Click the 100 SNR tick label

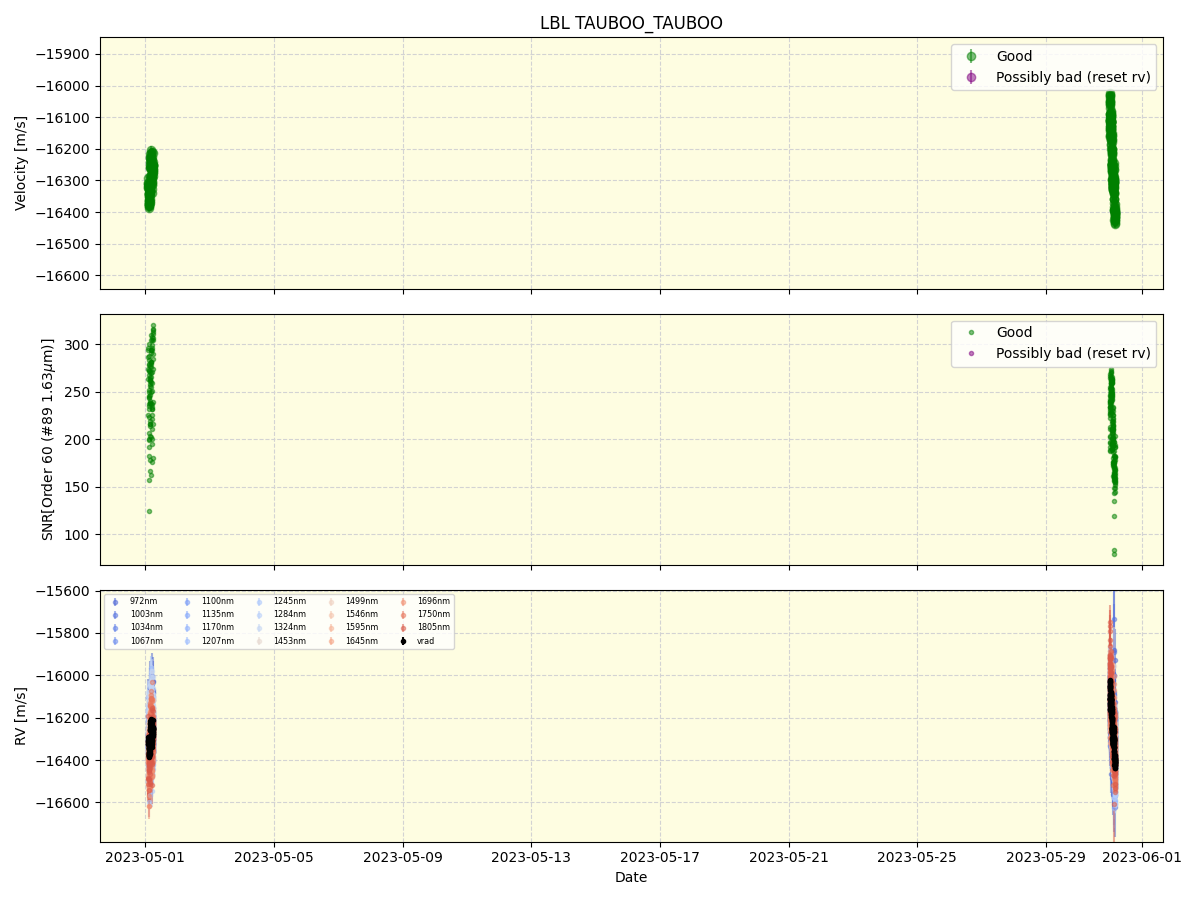pyautogui.click(x=78, y=535)
